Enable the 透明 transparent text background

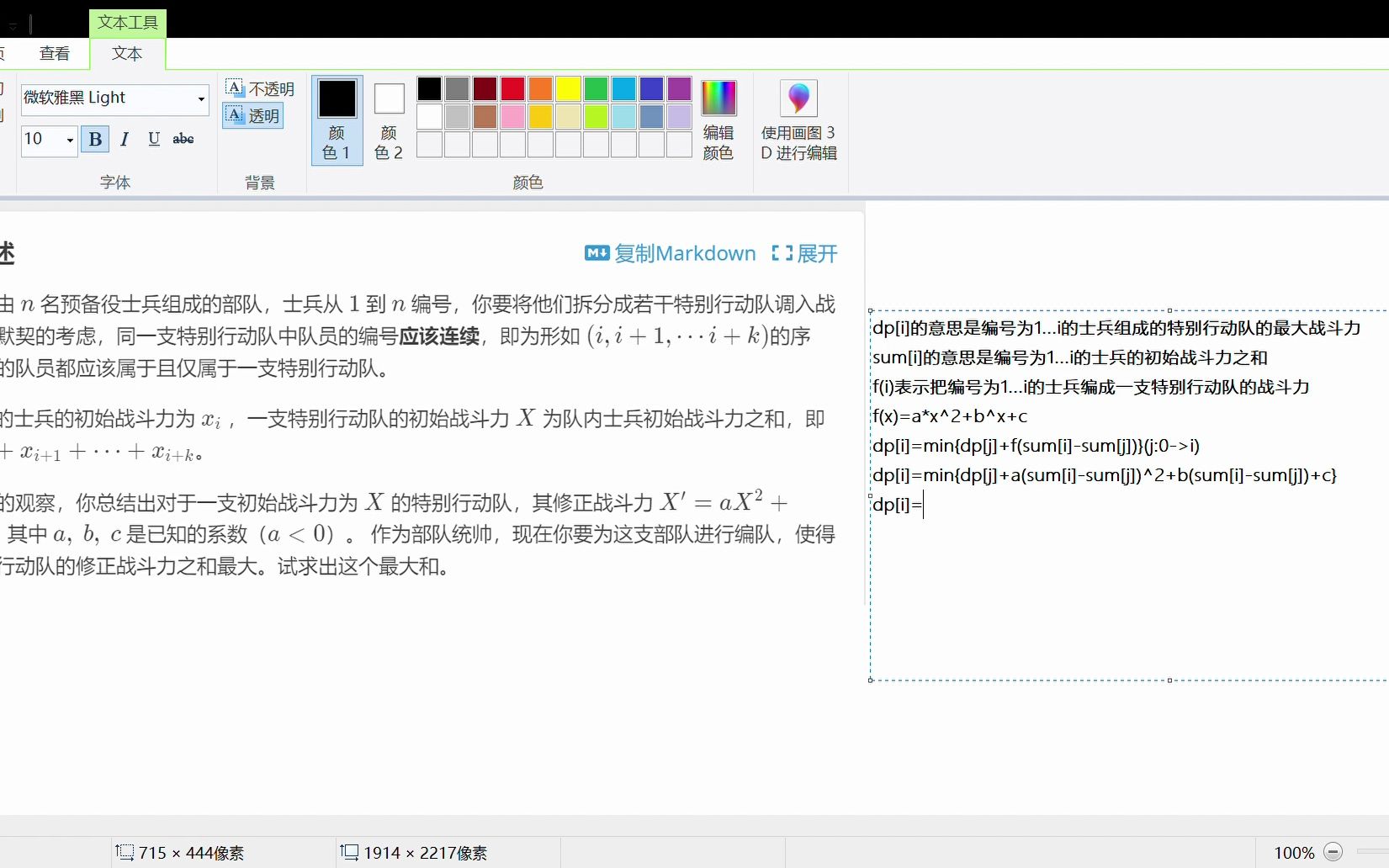point(252,115)
